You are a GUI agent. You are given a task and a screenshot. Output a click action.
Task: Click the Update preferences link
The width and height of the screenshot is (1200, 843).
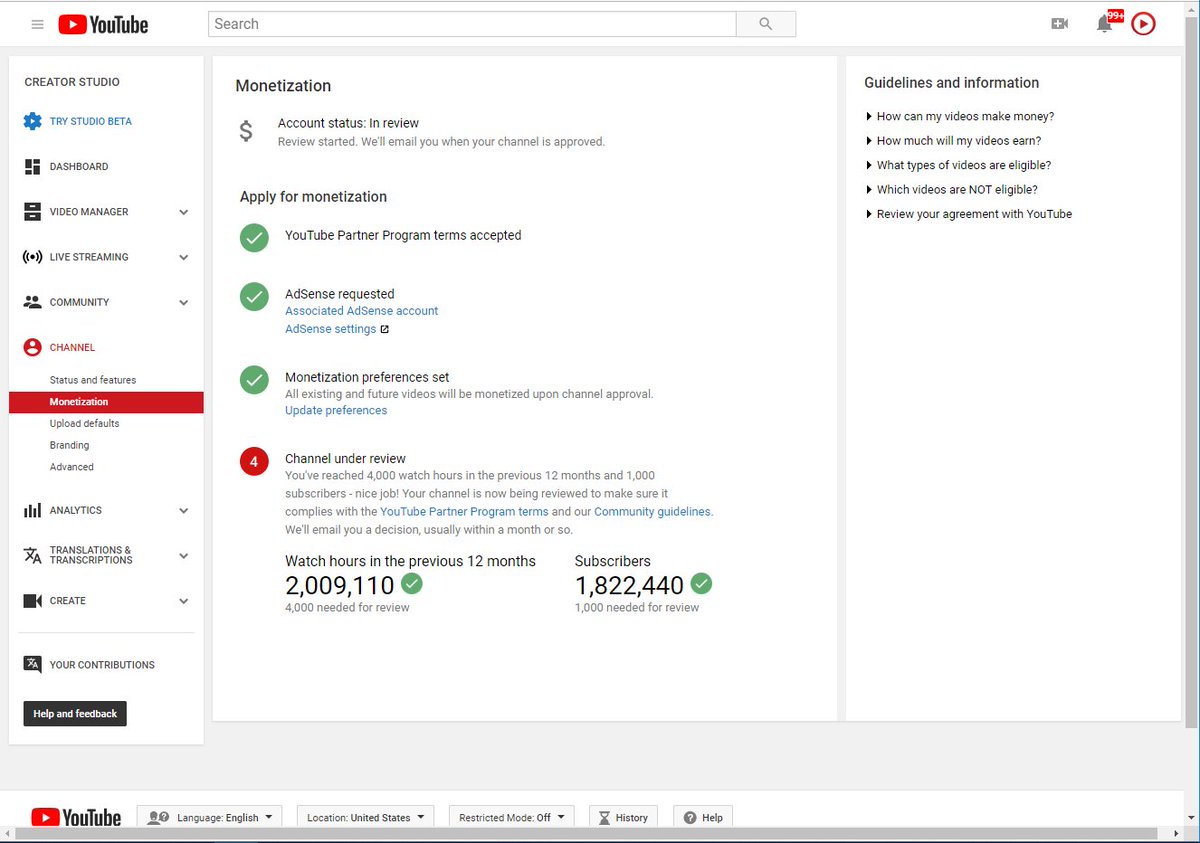point(336,410)
